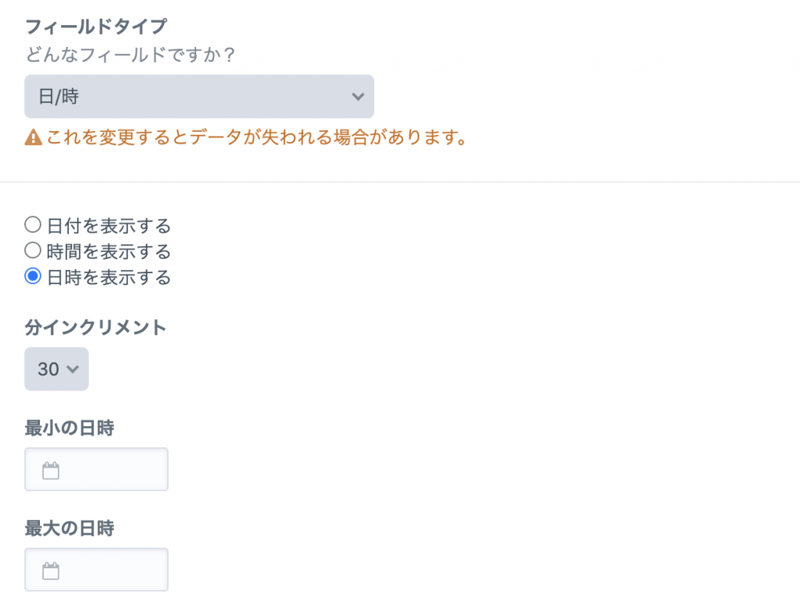800x612 pixels.
Task: Open the calendar picker for 最小の日時
Action: point(96,468)
